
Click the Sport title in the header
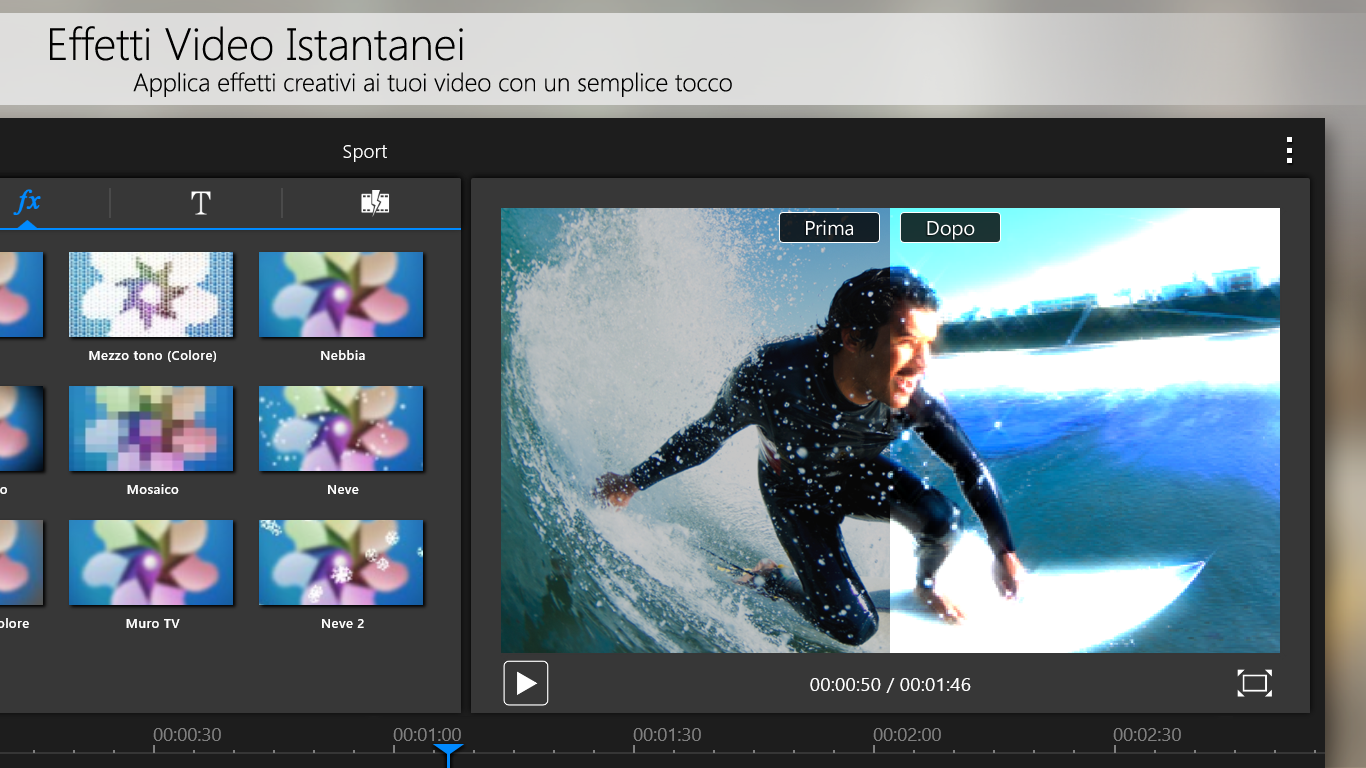[364, 151]
